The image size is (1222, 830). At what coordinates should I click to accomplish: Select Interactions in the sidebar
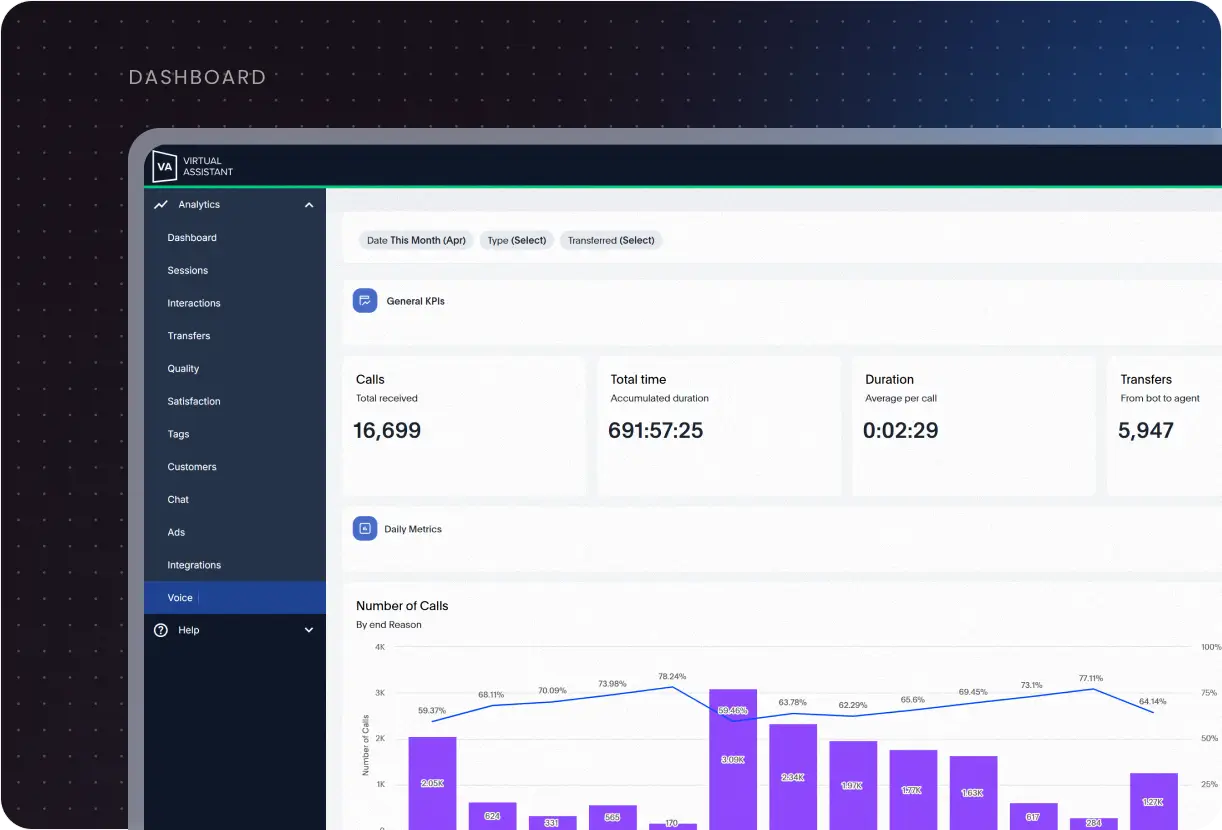point(194,303)
